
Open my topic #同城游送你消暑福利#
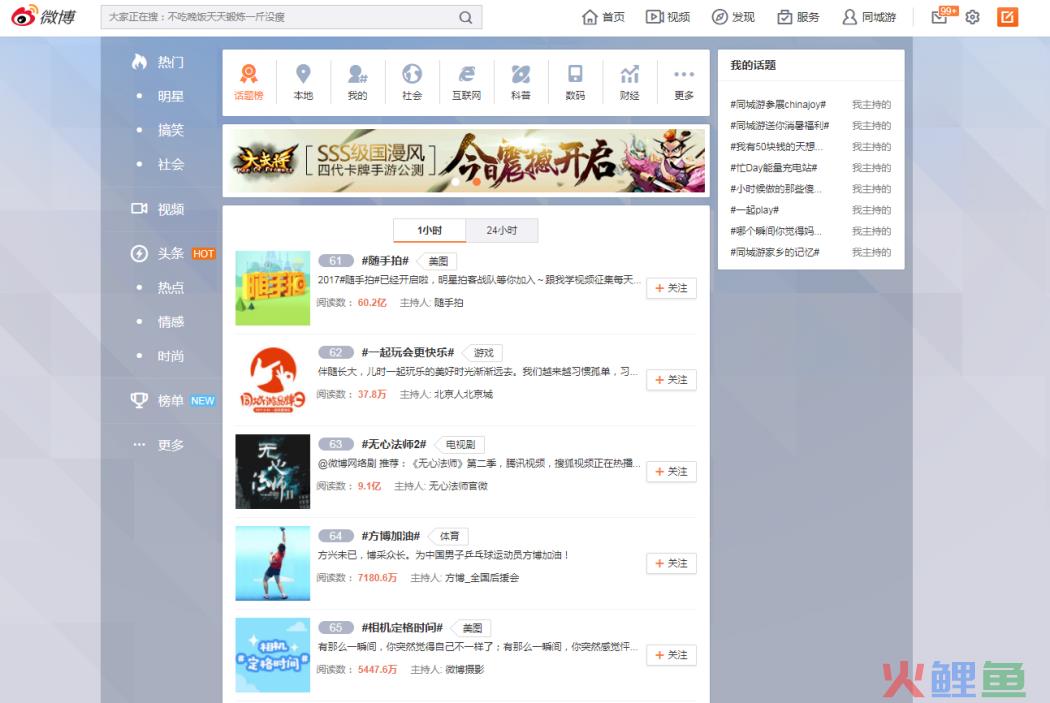tap(779, 125)
